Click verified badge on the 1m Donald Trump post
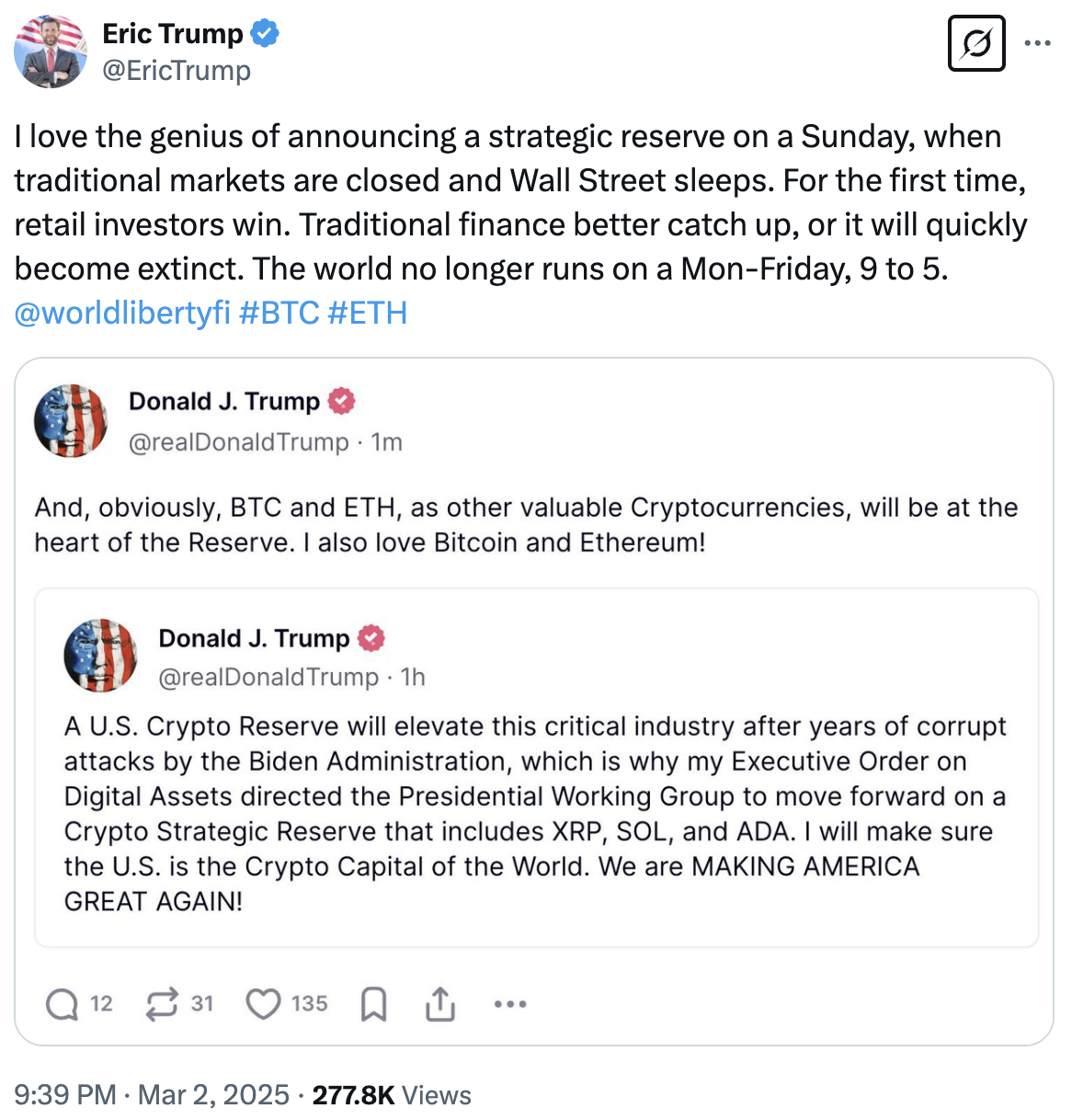 tap(341, 402)
